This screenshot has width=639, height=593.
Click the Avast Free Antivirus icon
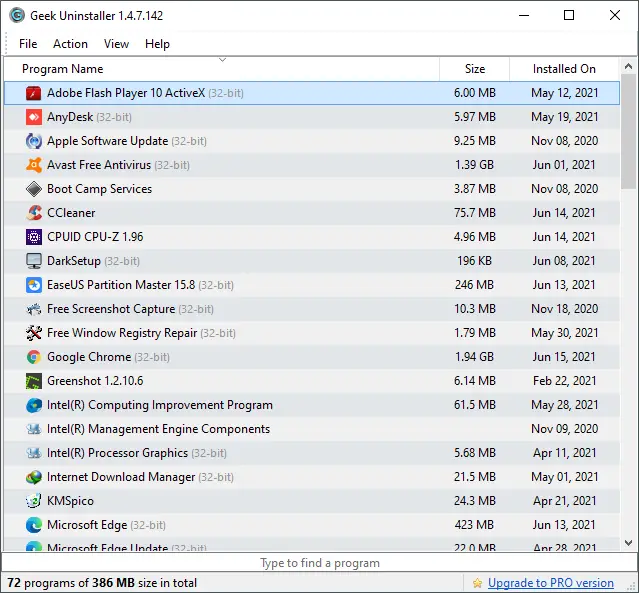(x=33, y=165)
